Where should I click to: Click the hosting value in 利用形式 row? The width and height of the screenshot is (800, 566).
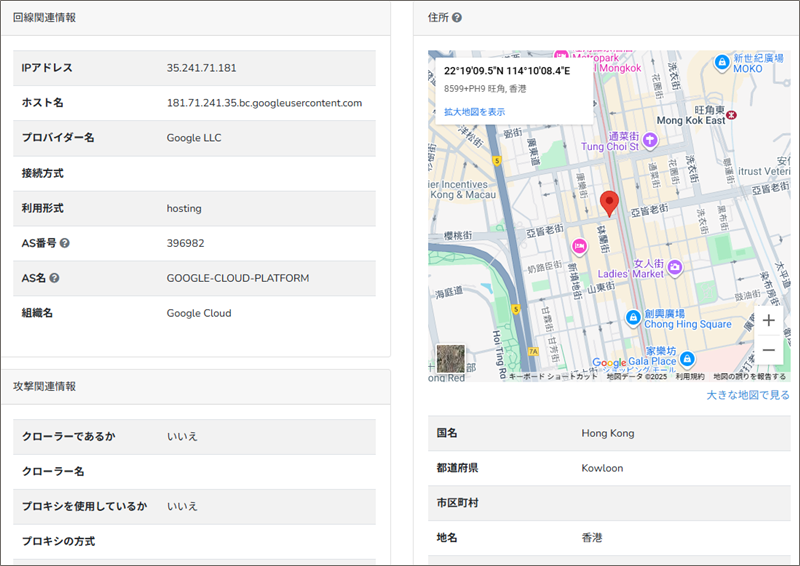click(x=184, y=208)
